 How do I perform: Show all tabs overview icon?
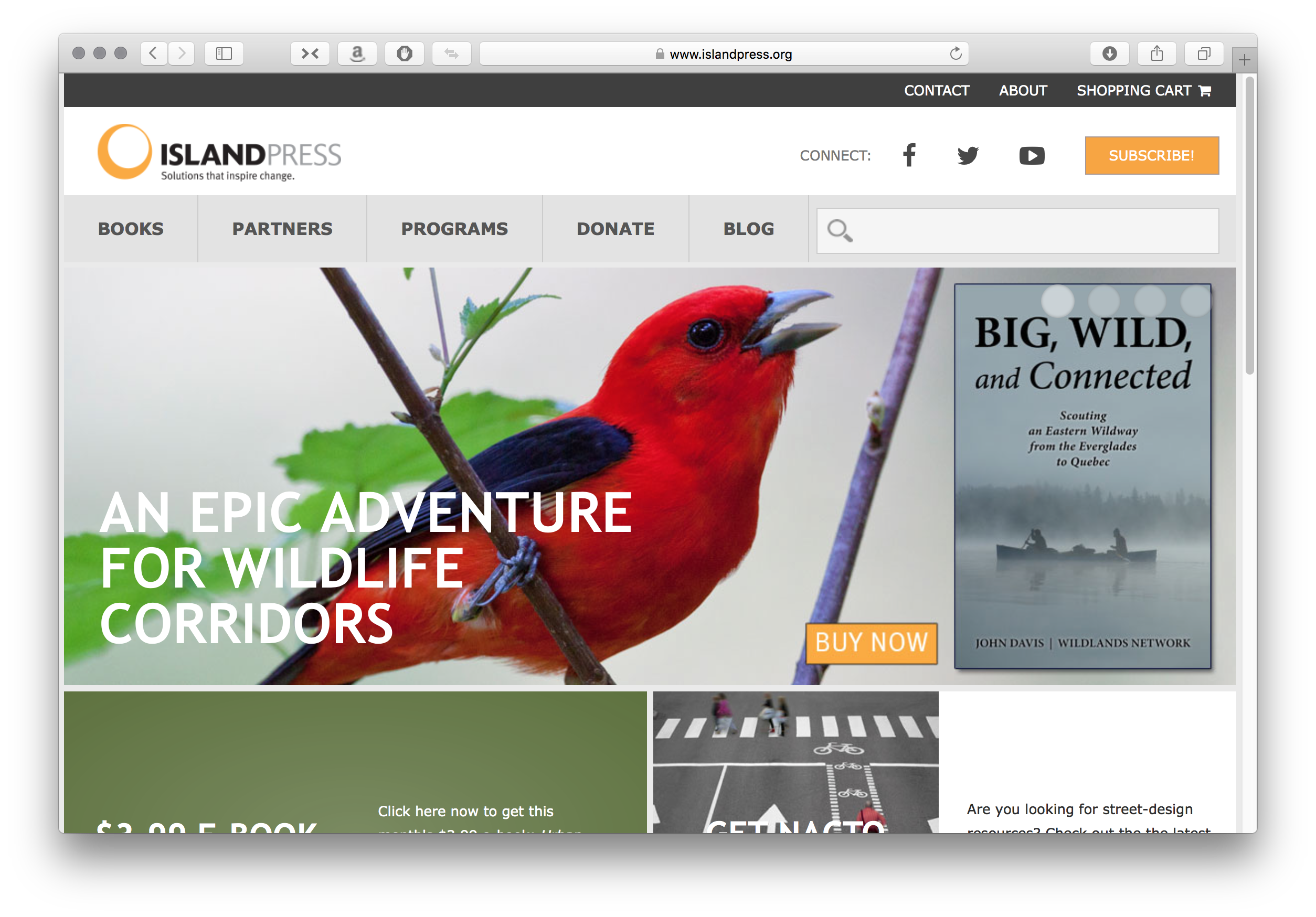(1204, 54)
